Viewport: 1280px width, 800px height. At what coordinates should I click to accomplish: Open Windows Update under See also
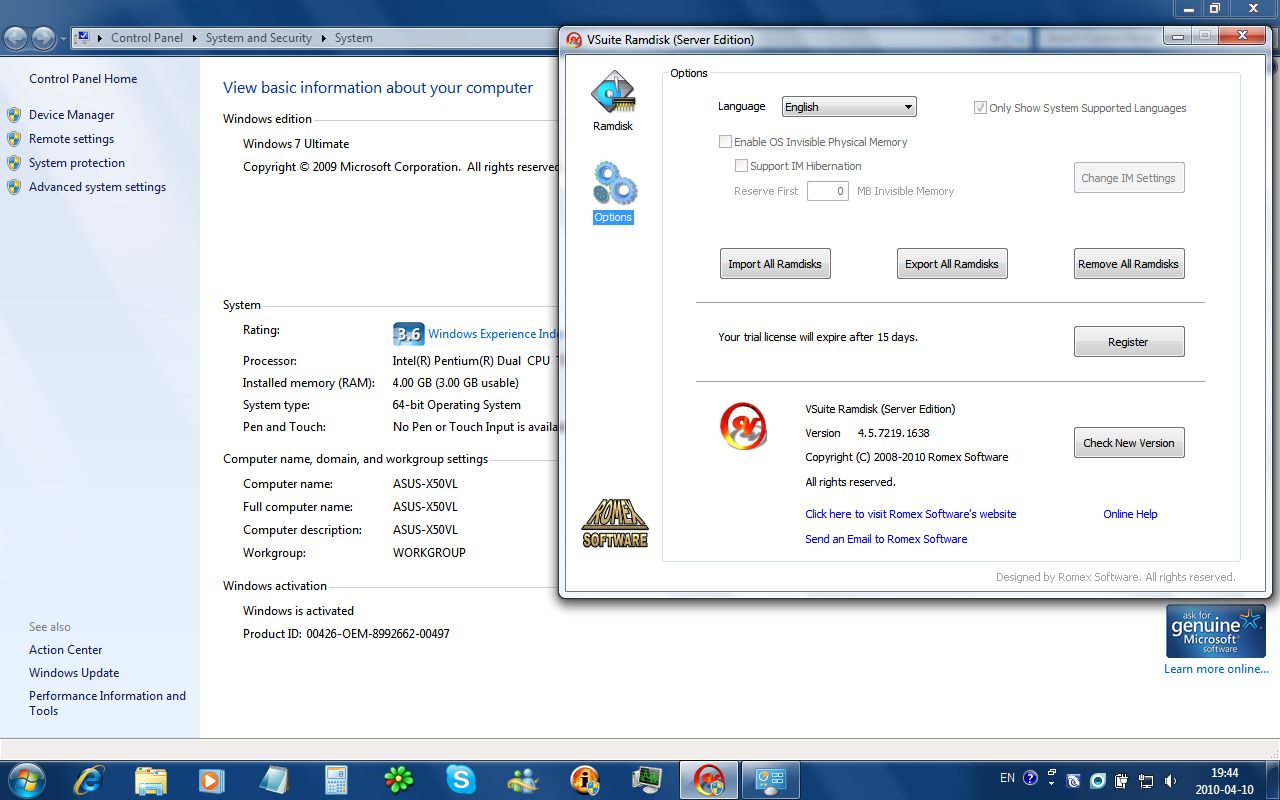point(74,673)
